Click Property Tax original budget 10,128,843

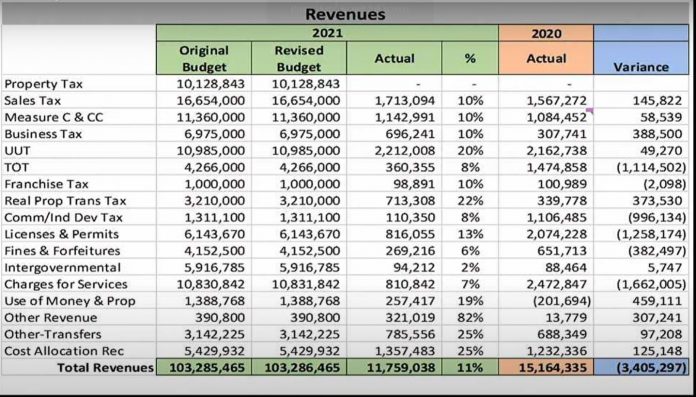tap(211, 84)
